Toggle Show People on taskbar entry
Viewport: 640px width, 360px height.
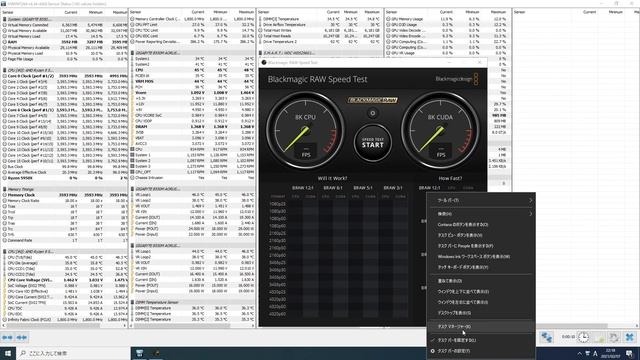481,246
